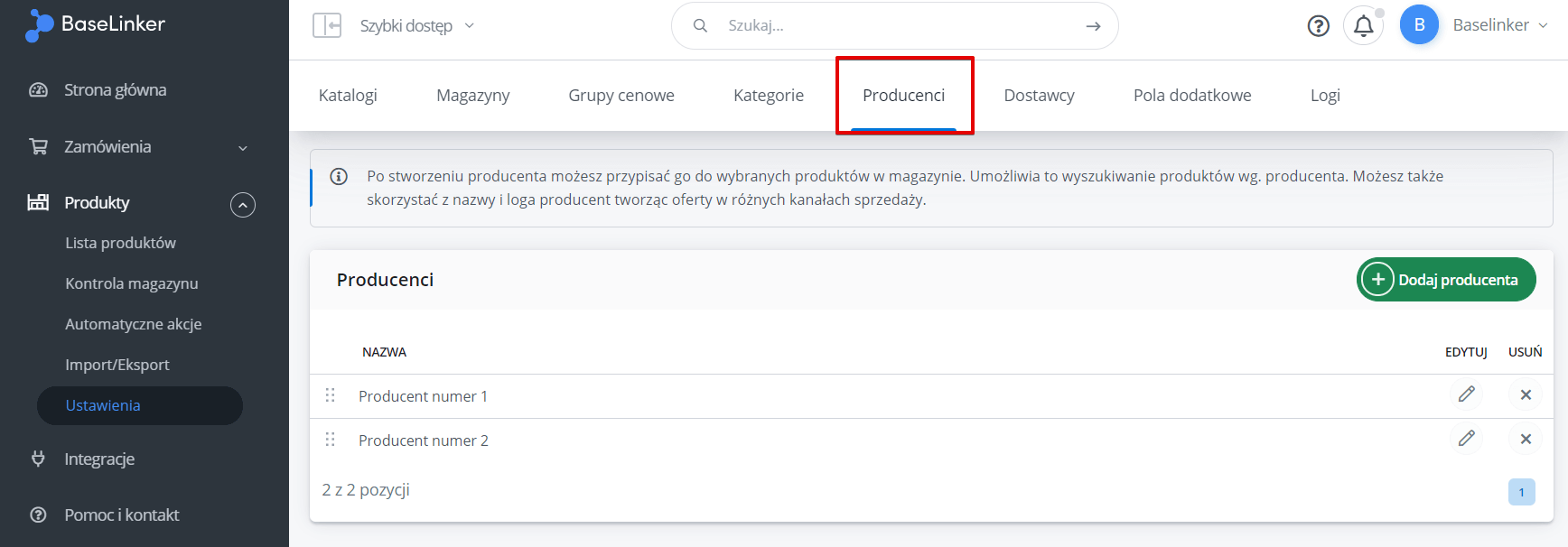Open Automatyczne akcje
Image resolution: width=1568 pixels, height=547 pixels.
click(134, 324)
